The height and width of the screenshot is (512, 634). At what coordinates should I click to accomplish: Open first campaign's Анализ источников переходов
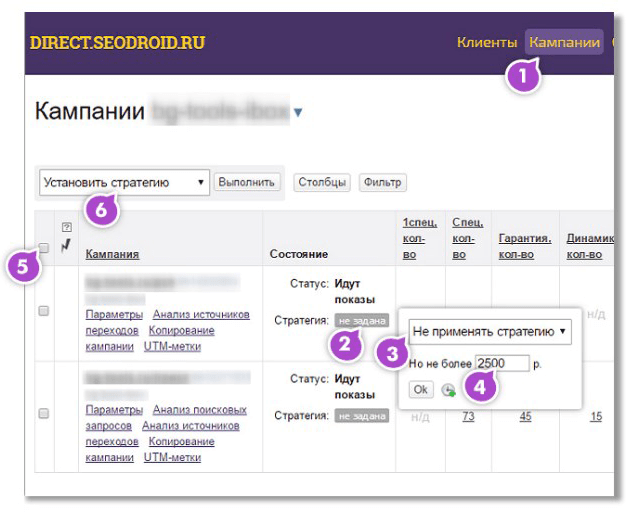point(201,315)
